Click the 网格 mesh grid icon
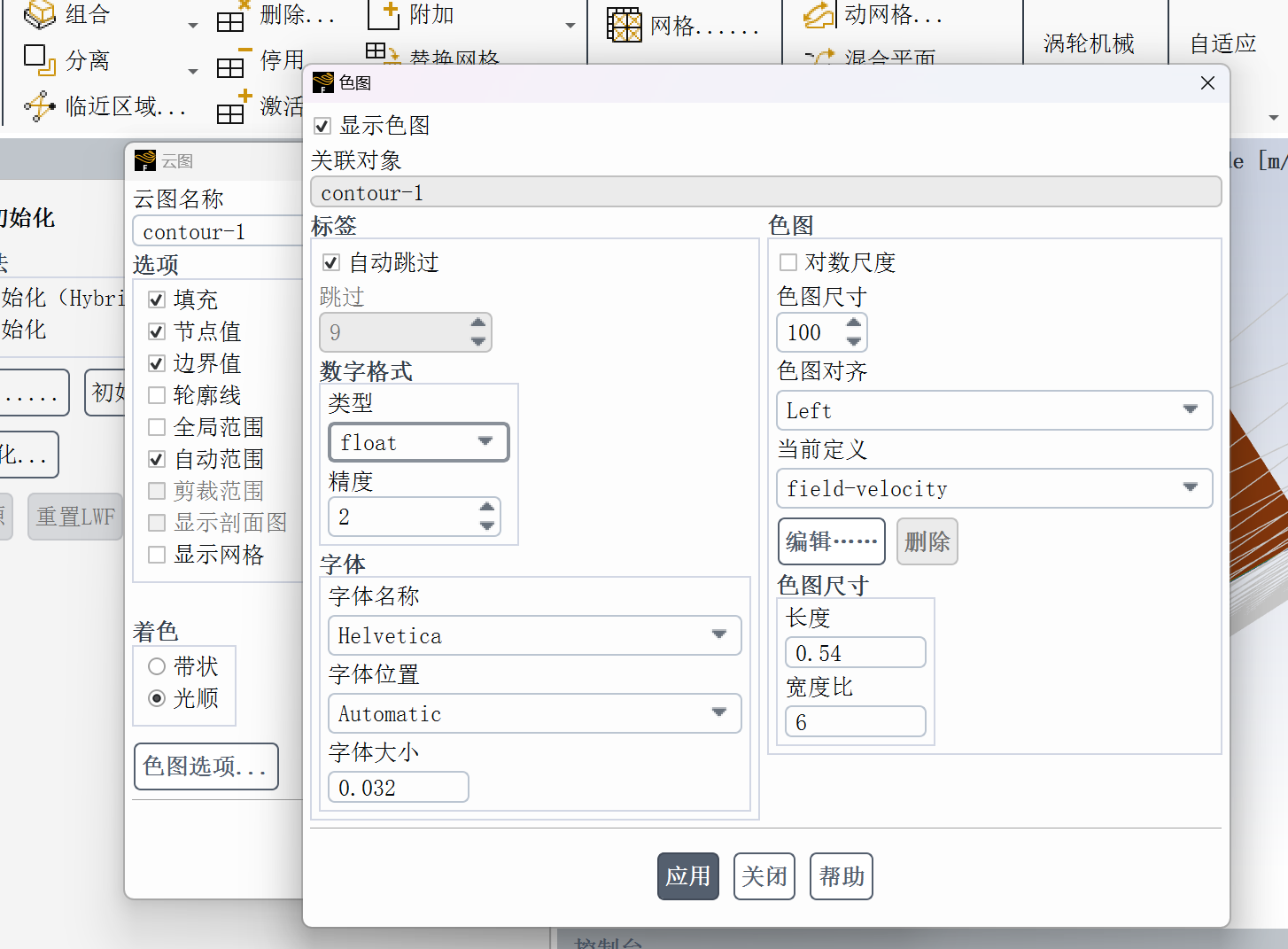 (624, 25)
